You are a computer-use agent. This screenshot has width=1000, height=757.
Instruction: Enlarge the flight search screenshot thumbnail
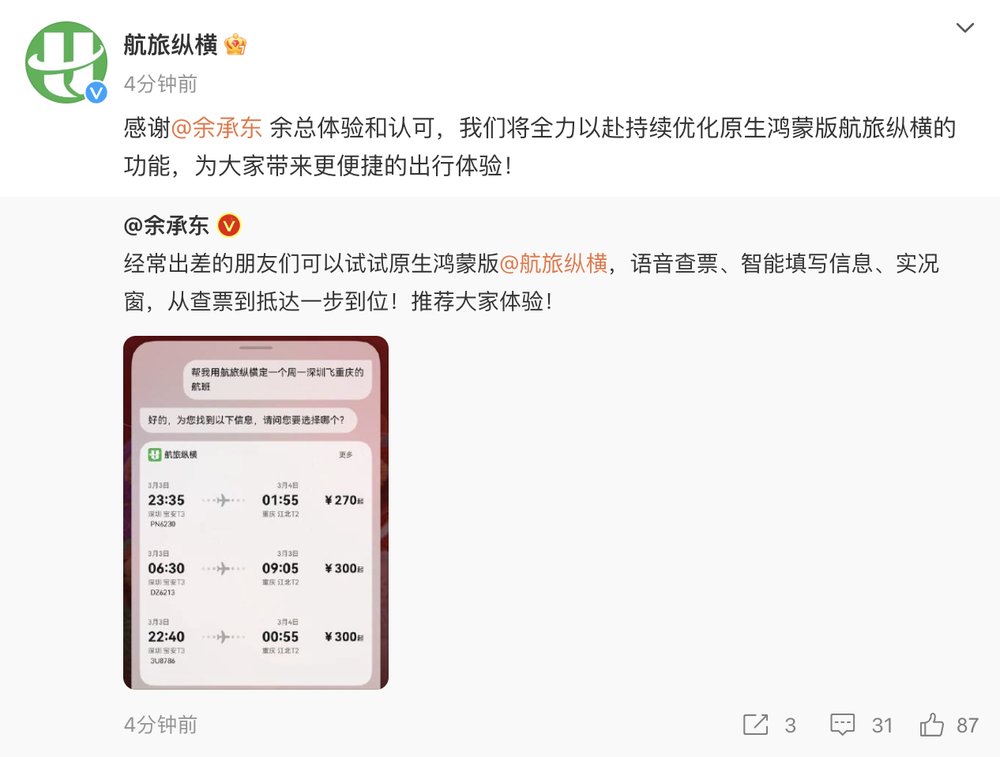(256, 512)
